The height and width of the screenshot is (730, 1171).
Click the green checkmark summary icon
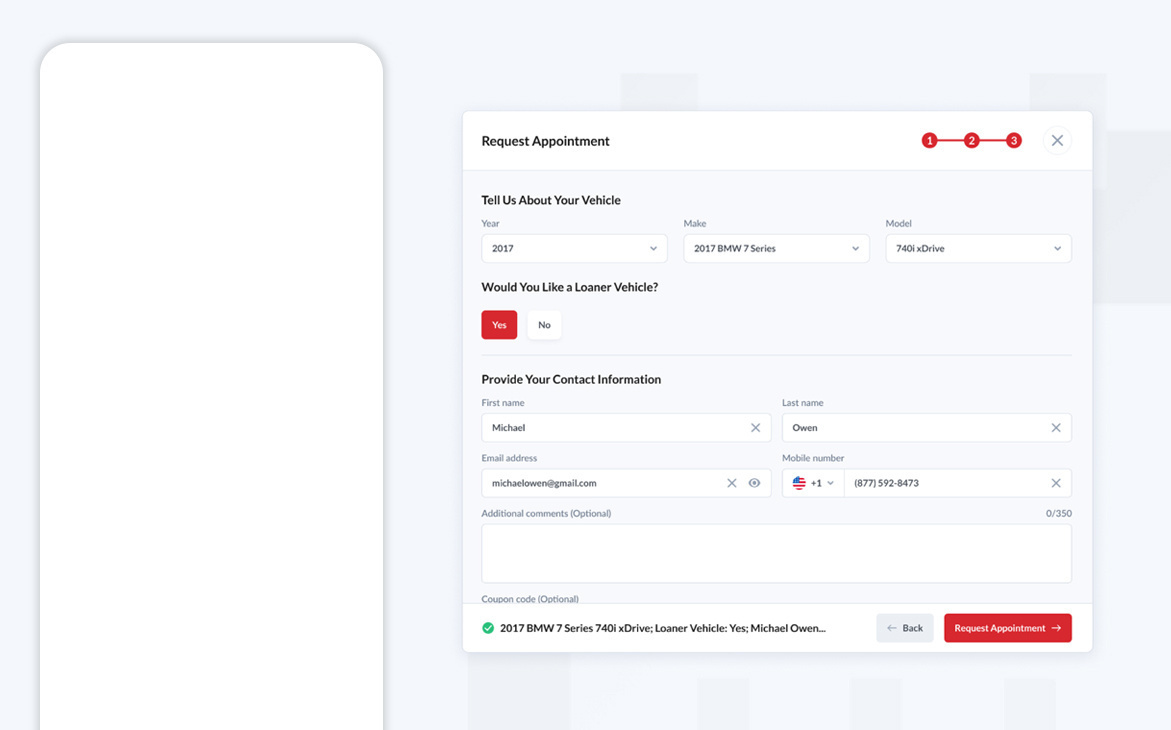coord(488,628)
